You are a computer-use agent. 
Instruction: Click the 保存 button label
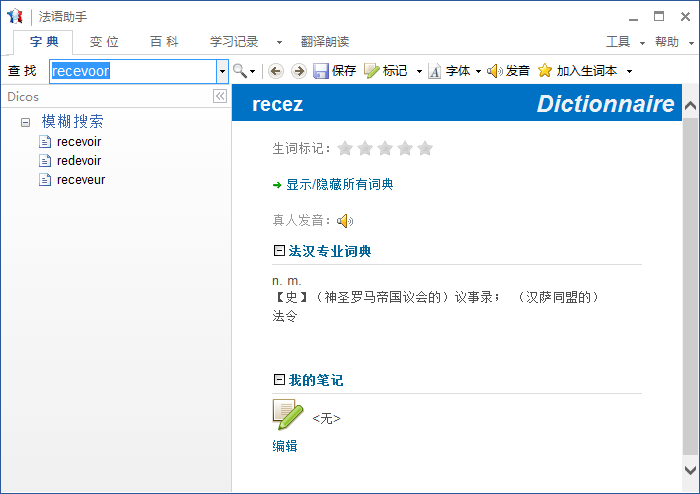coord(344,71)
